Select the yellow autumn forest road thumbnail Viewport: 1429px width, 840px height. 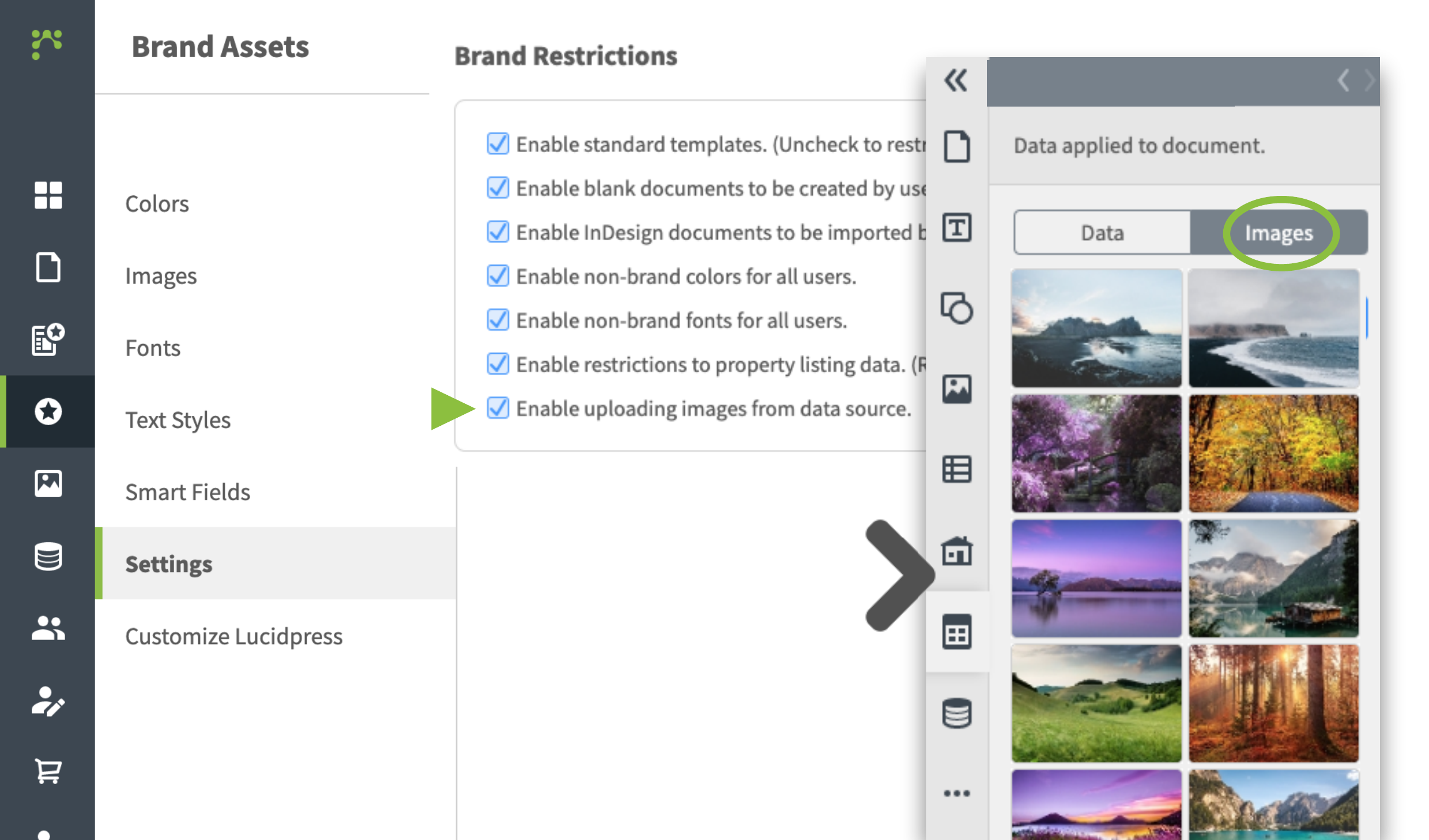click(1274, 453)
